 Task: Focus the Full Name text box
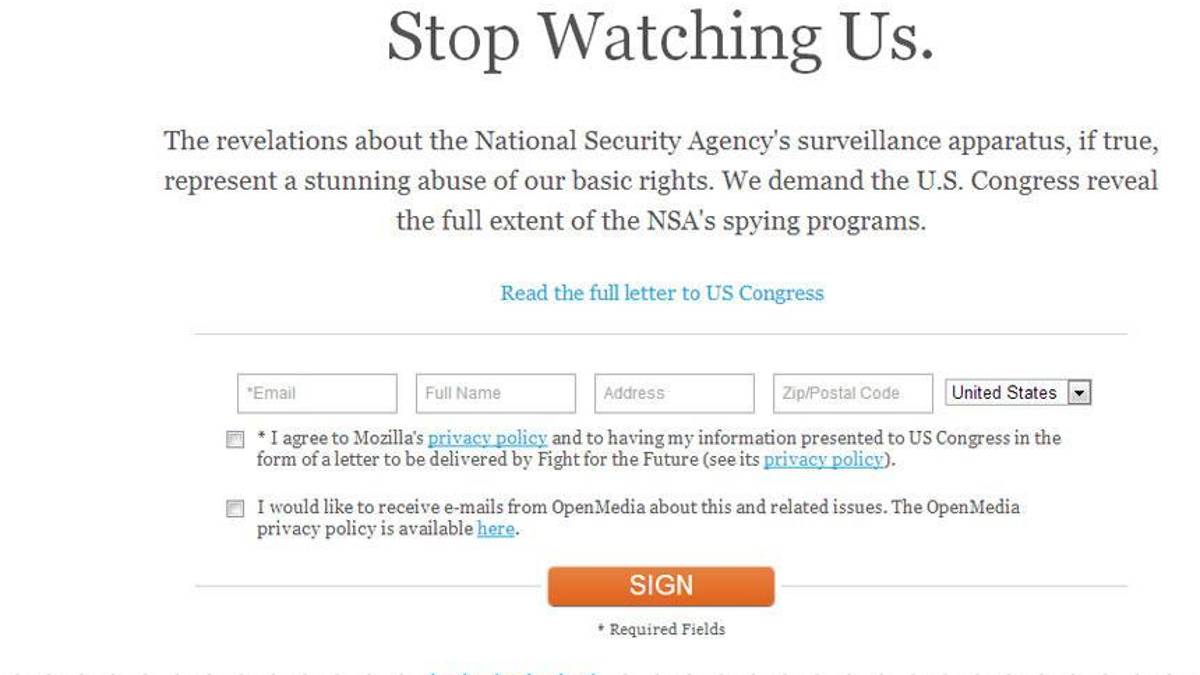(x=496, y=393)
